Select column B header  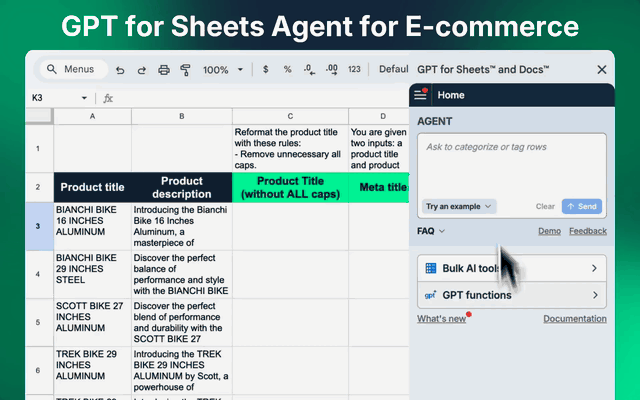point(182,116)
